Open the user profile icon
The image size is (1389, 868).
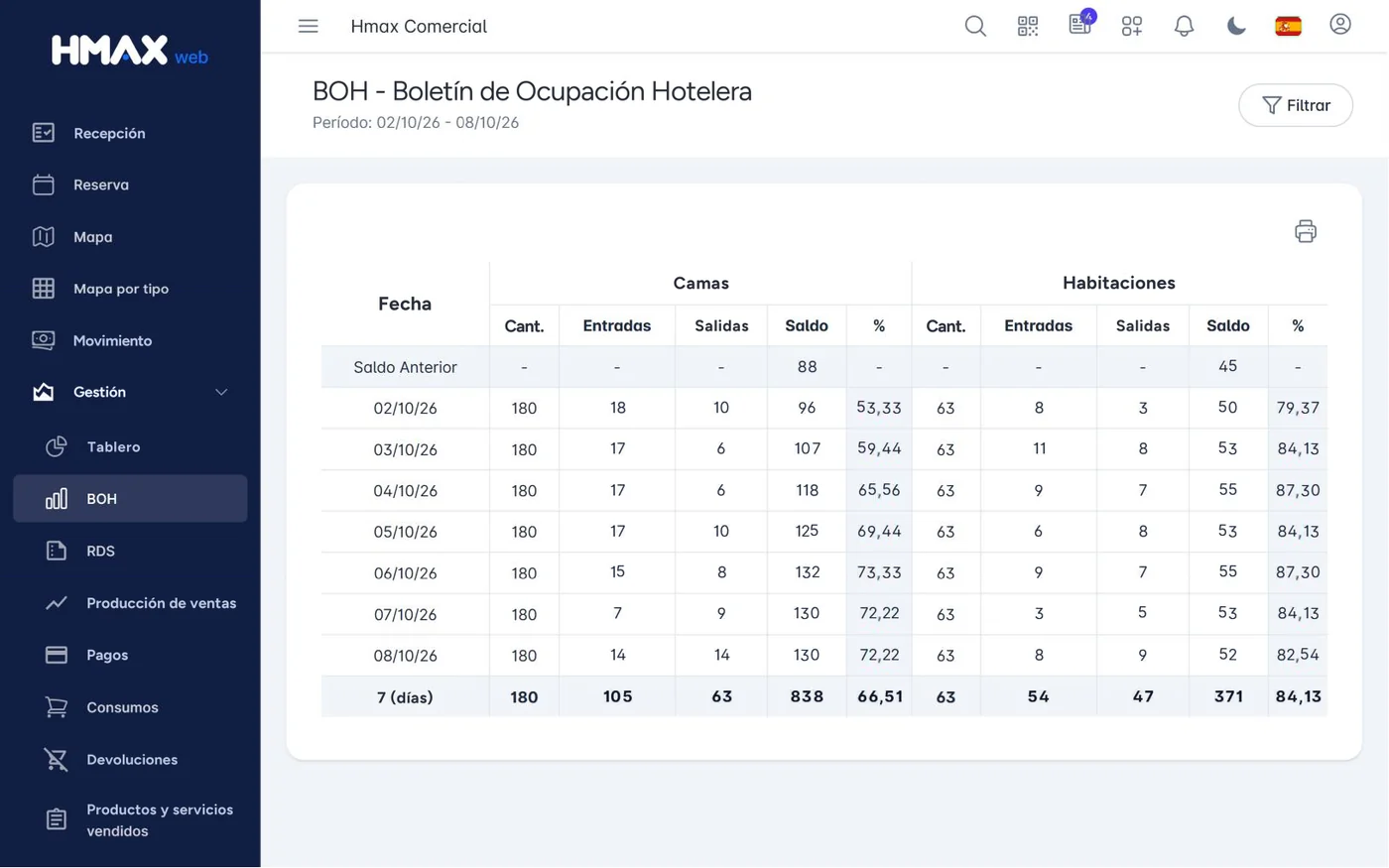tap(1340, 25)
